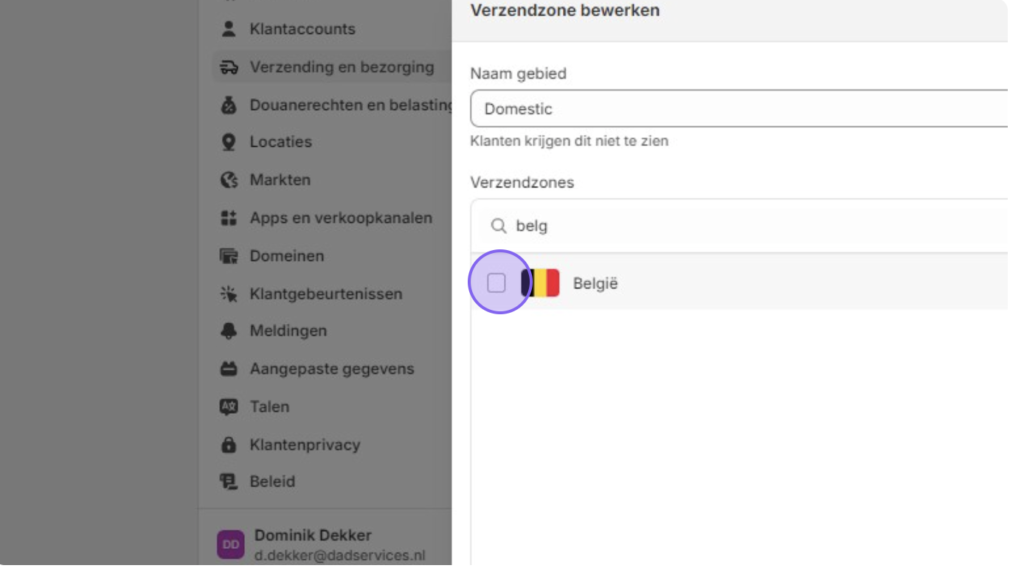Image resolution: width=1024 pixels, height=571 pixels.
Task: Click the Locaties pin icon
Action: click(x=229, y=142)
